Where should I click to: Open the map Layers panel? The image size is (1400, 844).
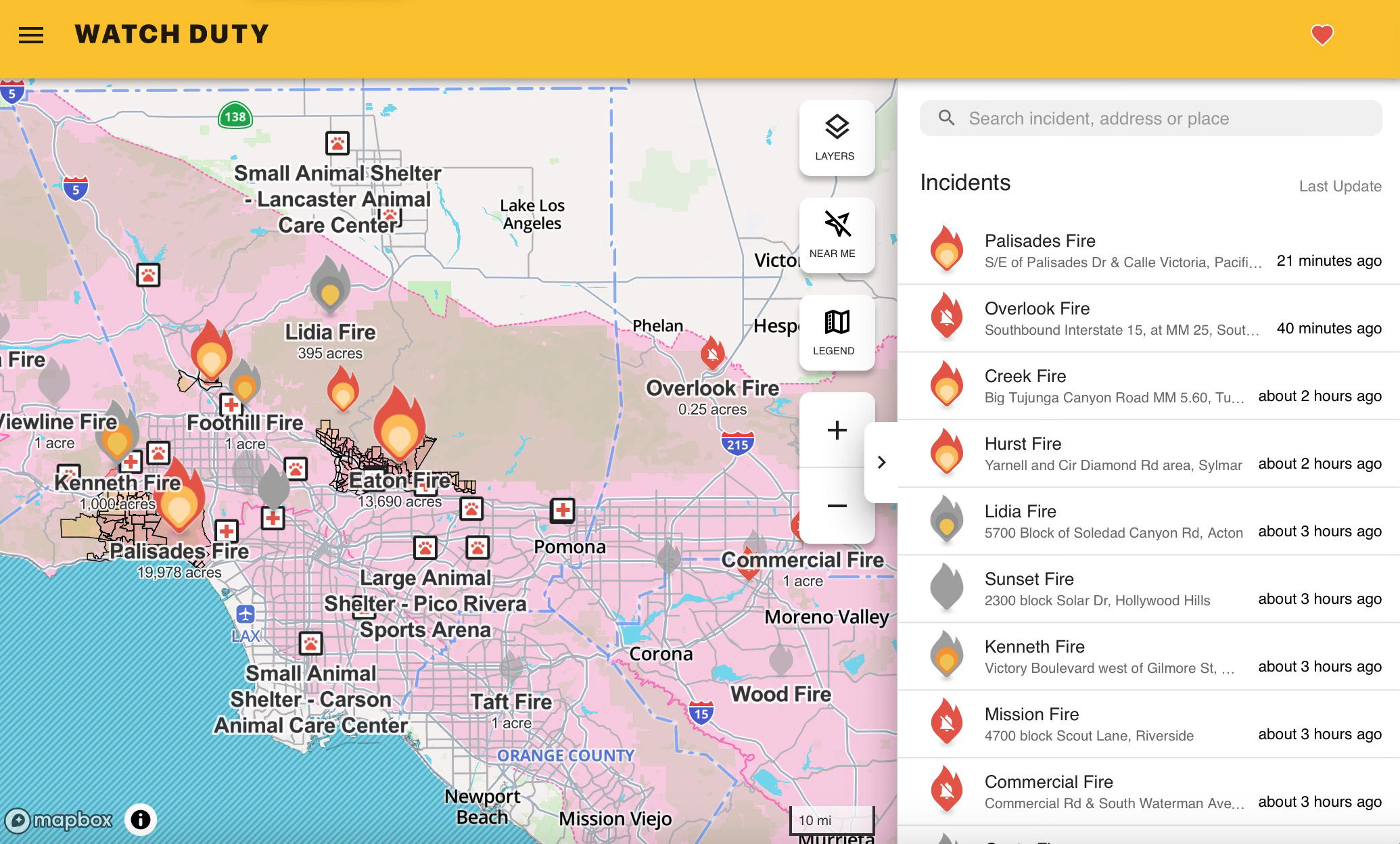pyautogui.click(x=837, y=138)
